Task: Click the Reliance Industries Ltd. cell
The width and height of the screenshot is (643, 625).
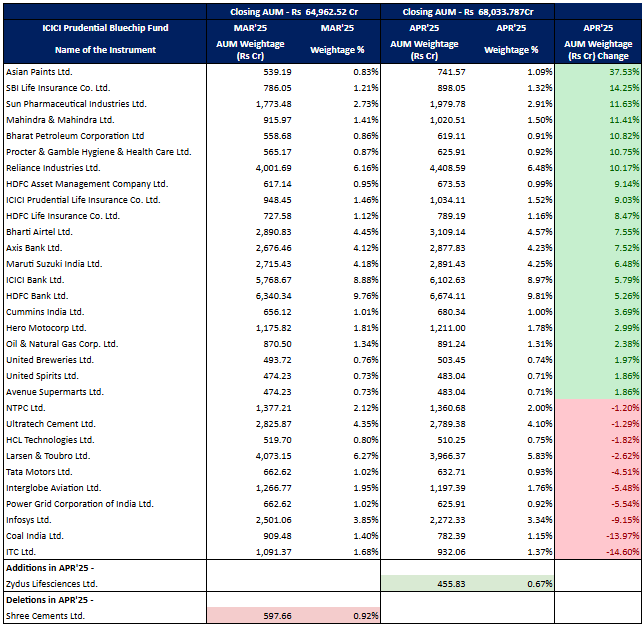Action: [53, 168]
